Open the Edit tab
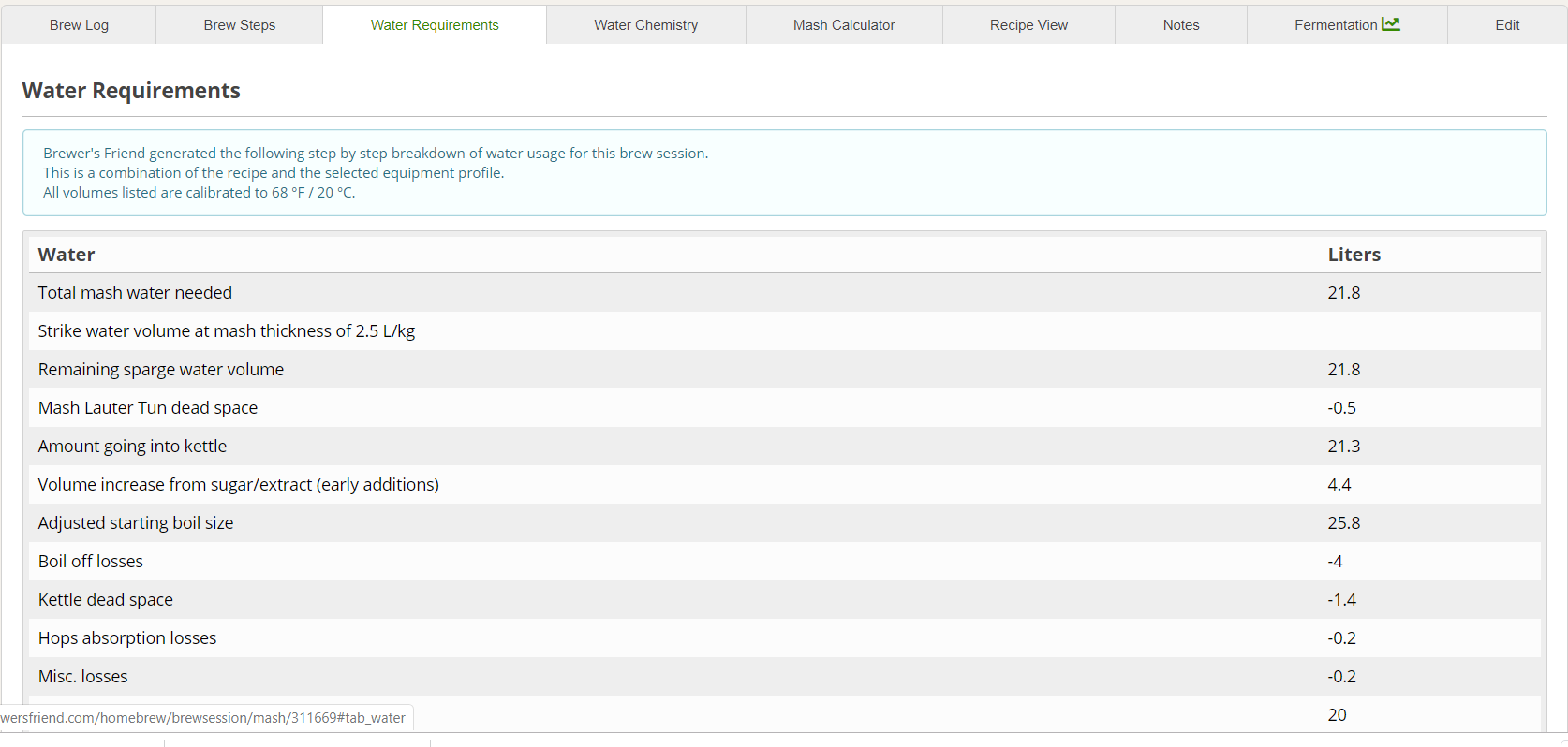 (1507, 25)
